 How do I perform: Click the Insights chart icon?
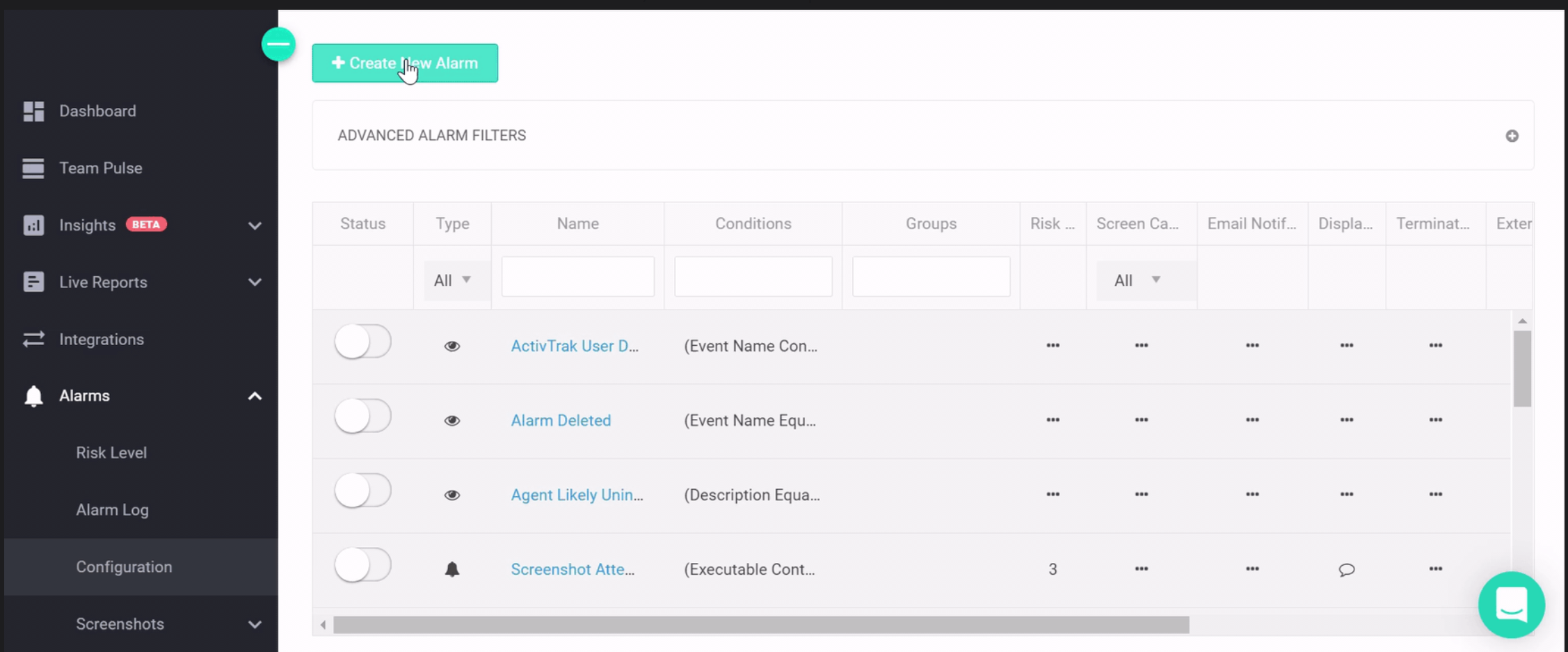click(33, 225)
